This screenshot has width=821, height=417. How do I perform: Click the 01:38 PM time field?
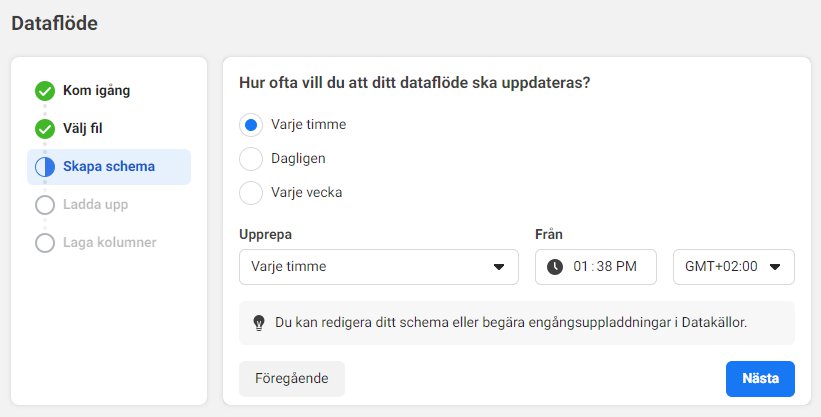coord(596,267)
